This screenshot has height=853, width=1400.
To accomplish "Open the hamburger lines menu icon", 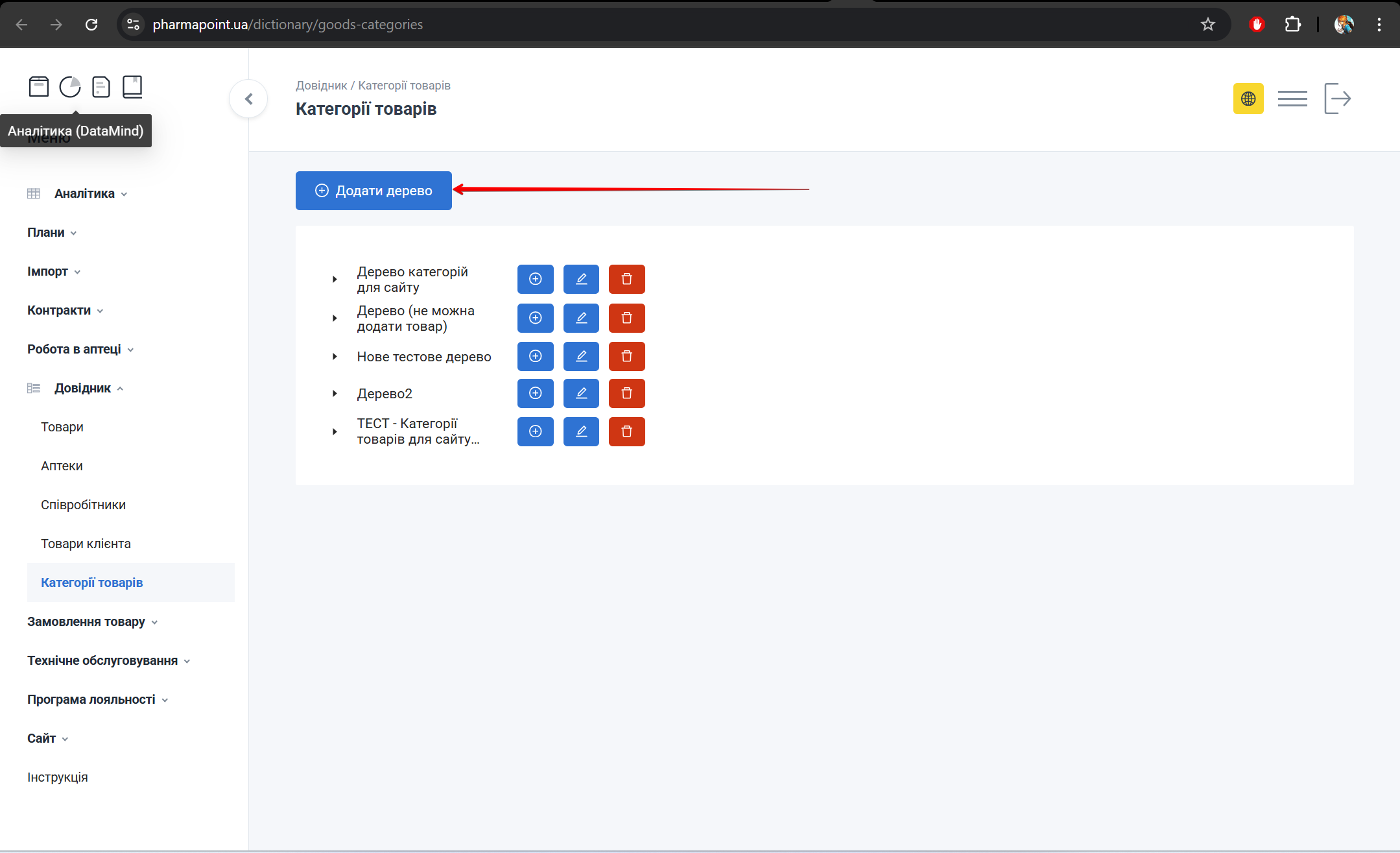I will point(1292,99).
